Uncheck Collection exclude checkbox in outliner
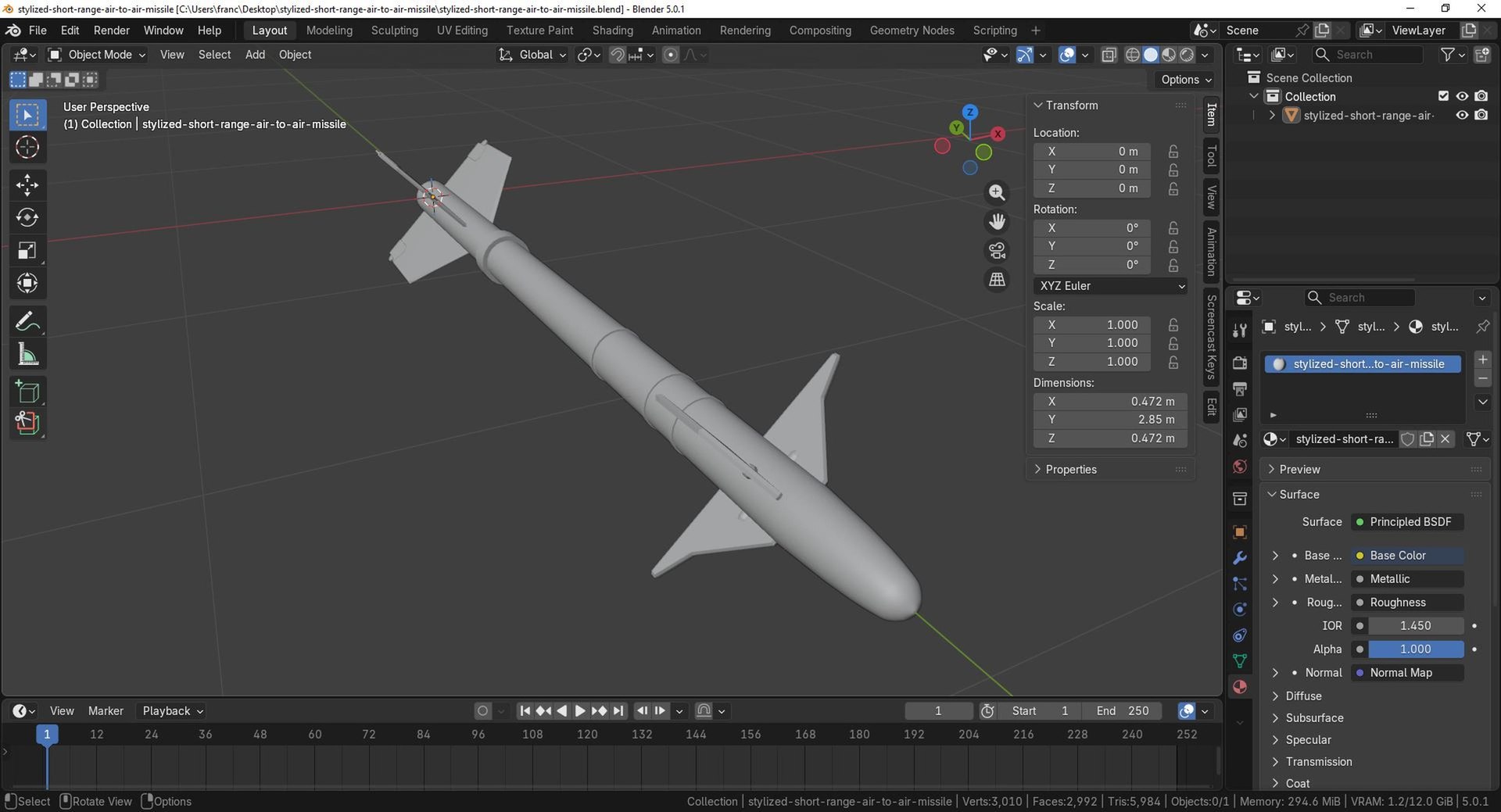Viewport: 1501px width, 812px height. click(1443, 96)
